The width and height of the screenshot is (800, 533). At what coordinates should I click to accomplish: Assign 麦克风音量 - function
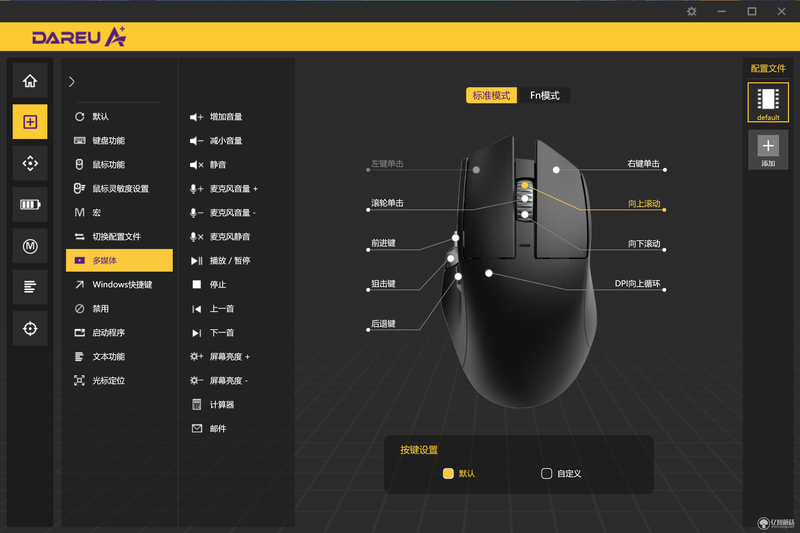tap(223, 213)
